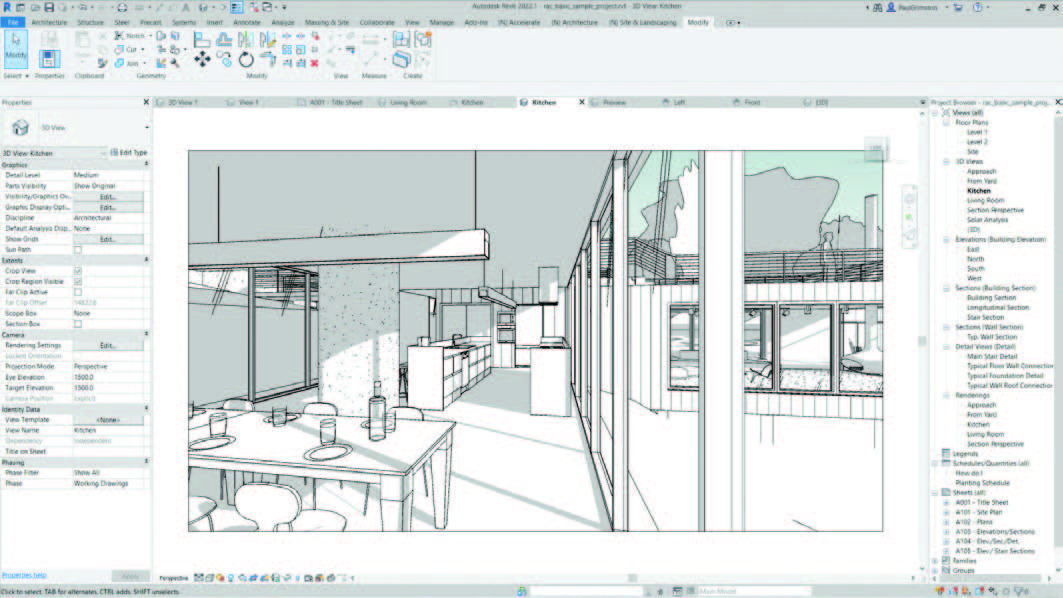Screen dimensions: 1063x598
Task: Click the Rotate tool icon
Action: tap(246, 60)
